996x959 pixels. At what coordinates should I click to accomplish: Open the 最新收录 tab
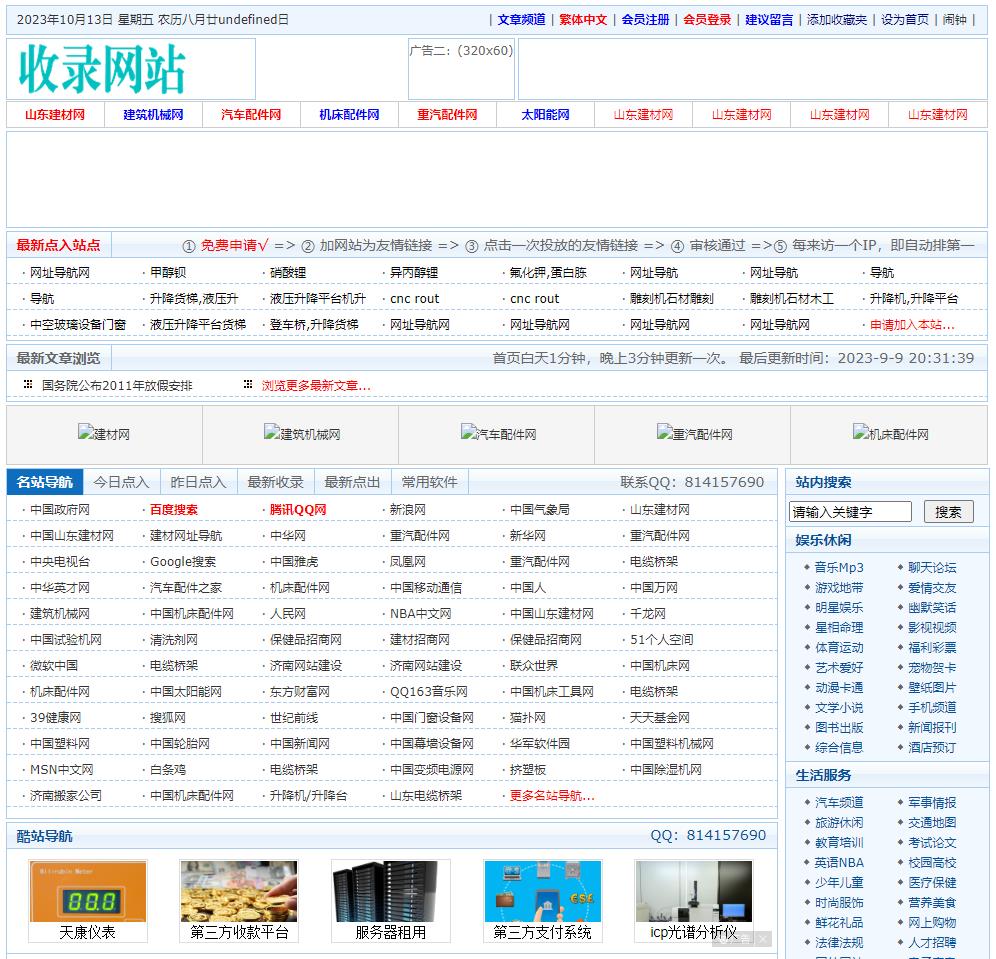point(276,482)
